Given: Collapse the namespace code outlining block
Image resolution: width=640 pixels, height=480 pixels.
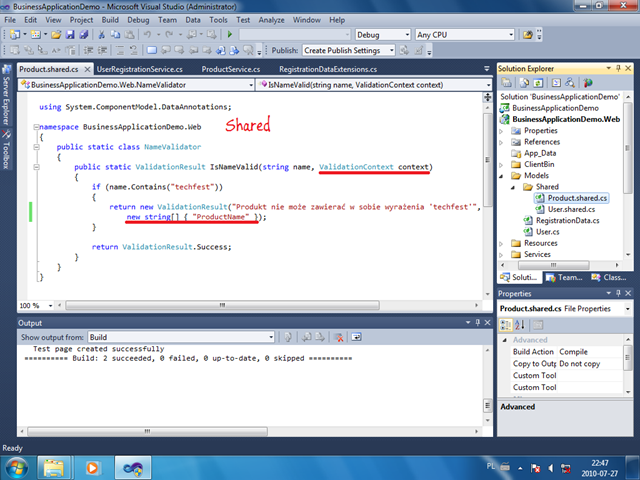Looking at the screenshot, I should (36, 127).
